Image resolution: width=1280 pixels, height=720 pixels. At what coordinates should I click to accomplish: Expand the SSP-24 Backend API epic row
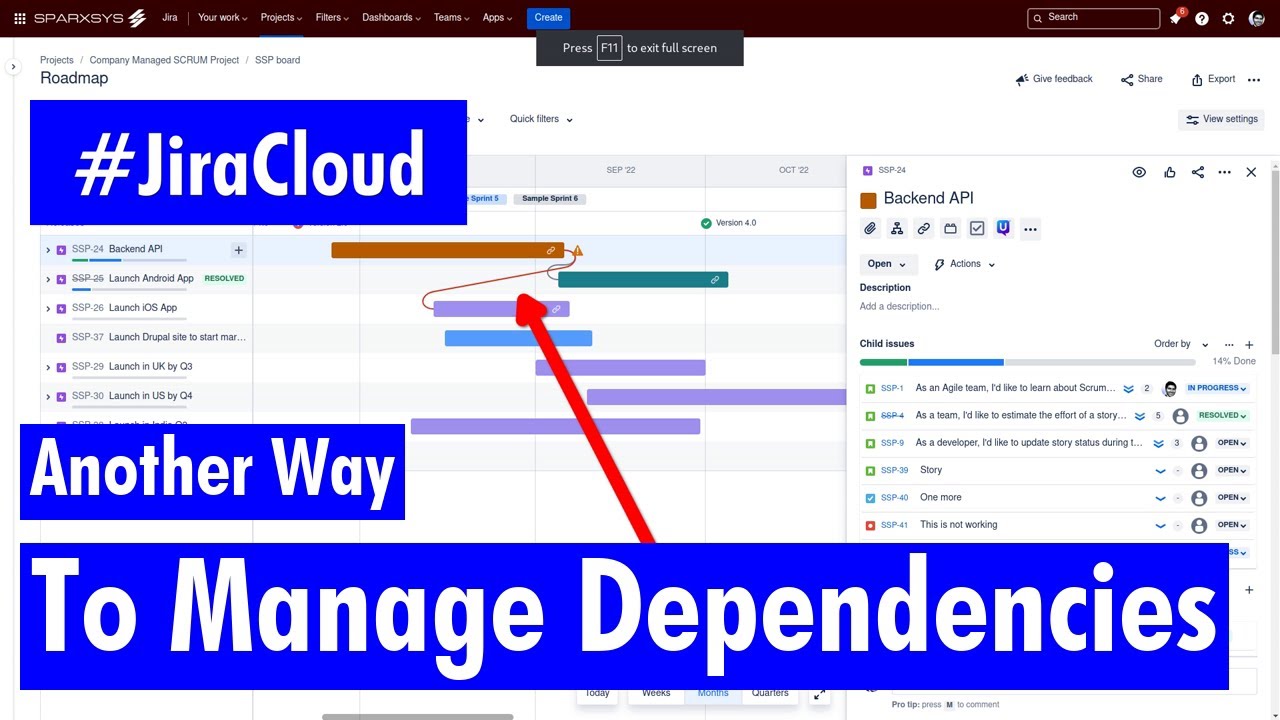click(48, 250)
